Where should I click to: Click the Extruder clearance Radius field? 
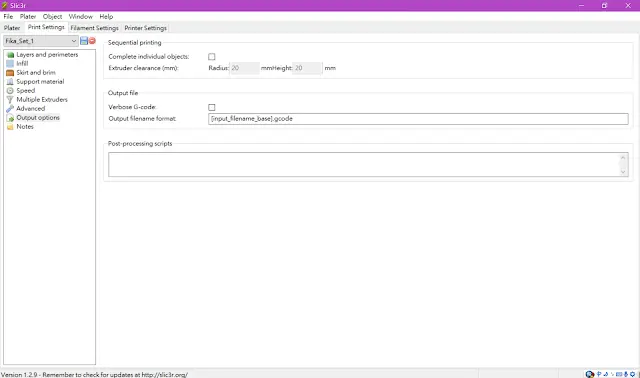pyautogui.click(x=244, y=68)
